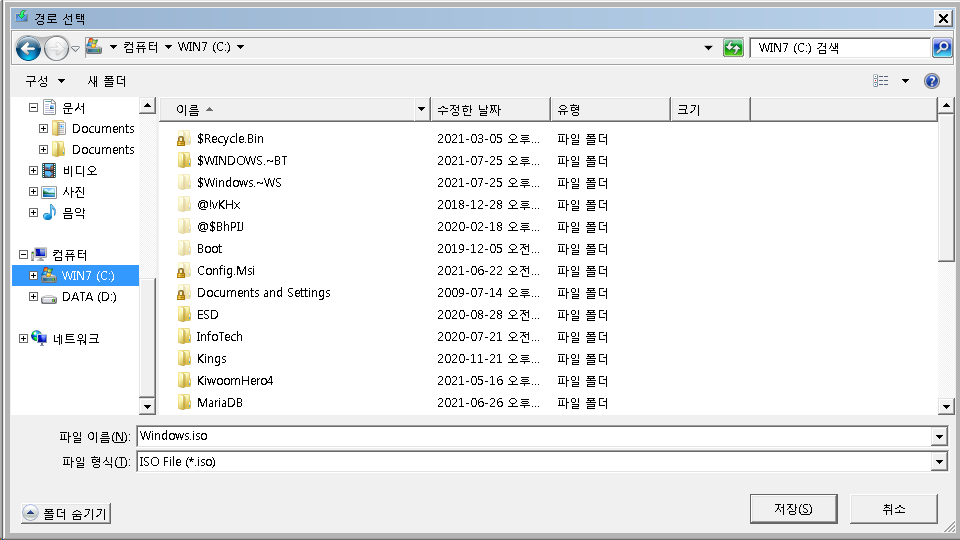This screenshot has width=960, height=540.
Task: Sort by the 유형 column header
Action: 610,110
